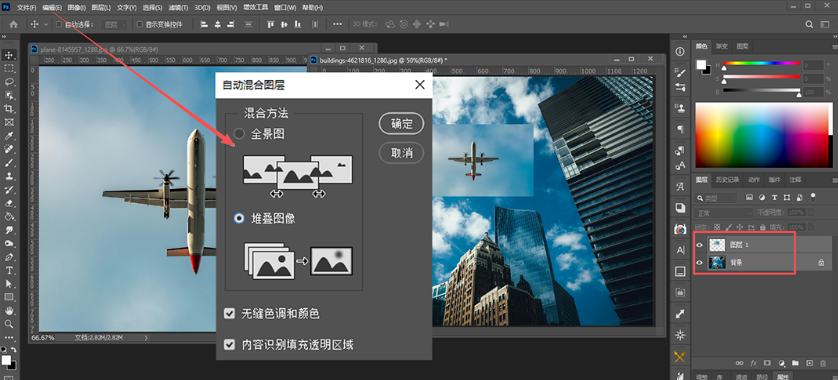Click the pixel layer filter icon
This screenshot has width=838, height=380.
tap(750, 198)
